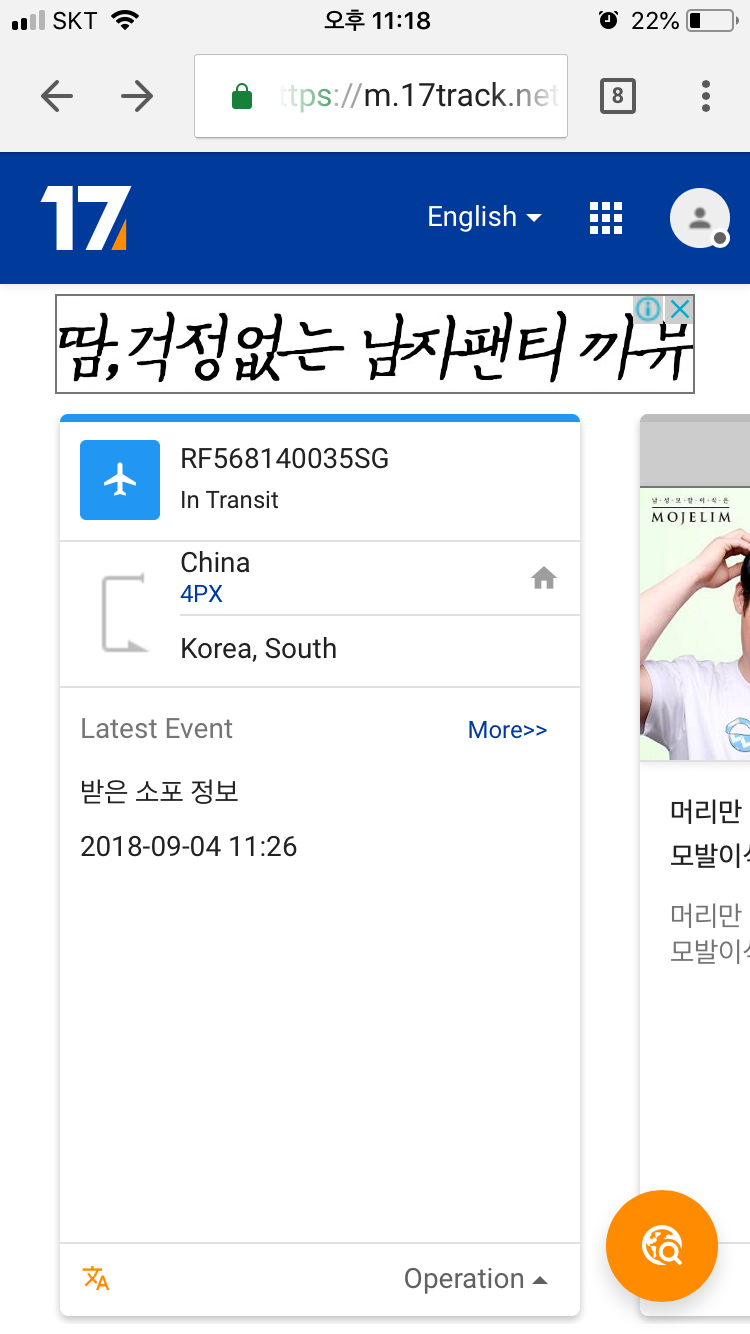The width and height of the screenshot is (750, 1334).
Task: Tap tracking number RF568140035SG
Action: pos(285,459)
